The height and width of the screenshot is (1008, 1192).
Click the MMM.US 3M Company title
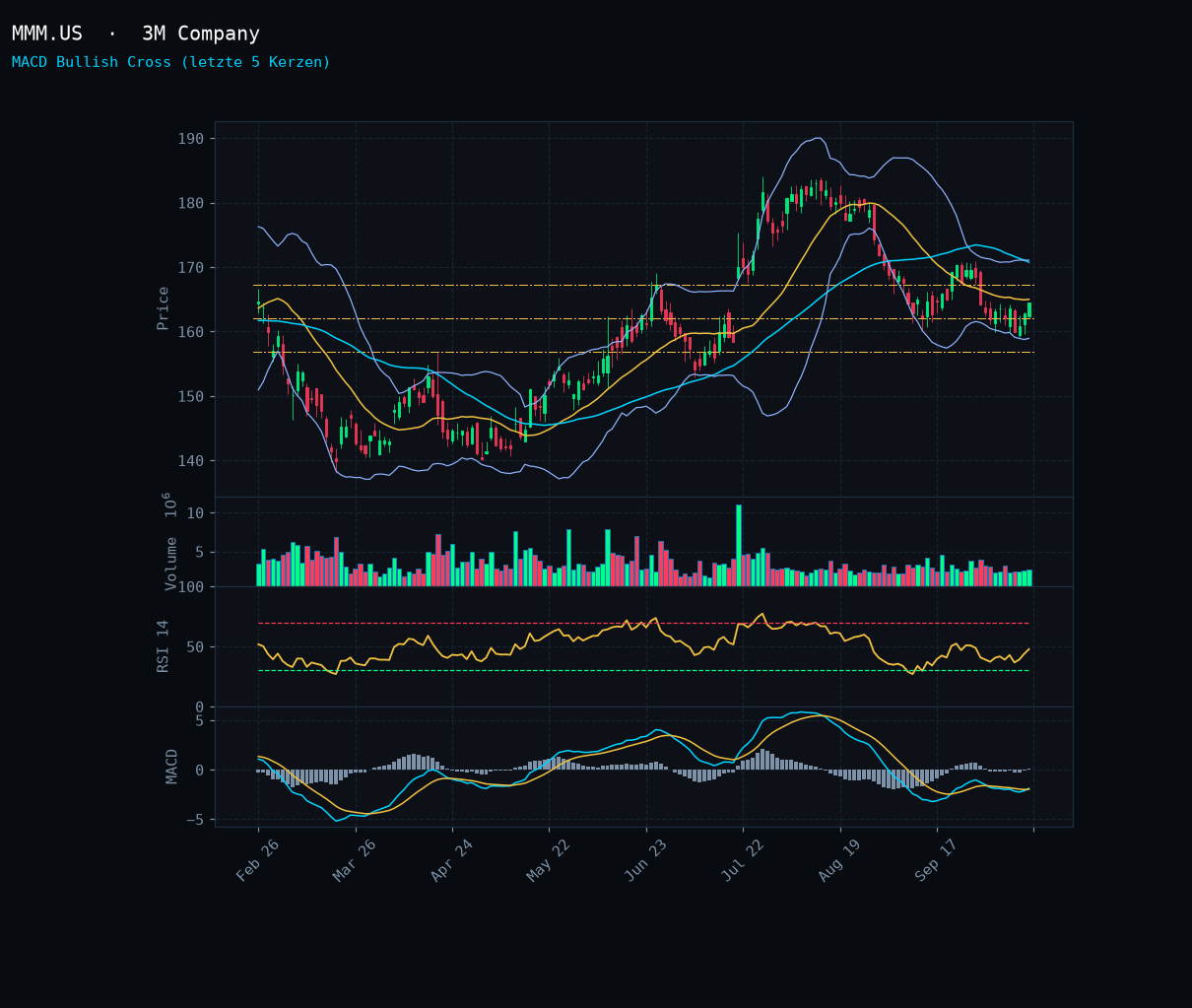136,34
